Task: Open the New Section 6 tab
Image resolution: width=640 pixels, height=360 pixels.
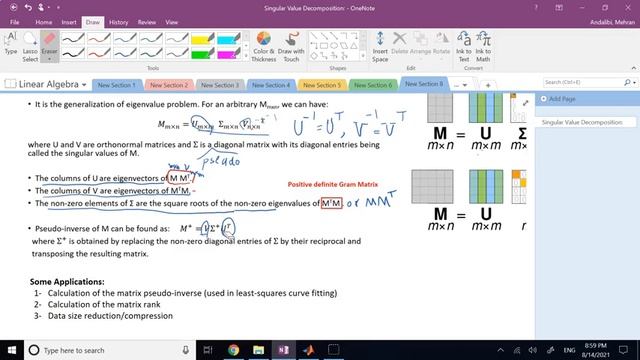Action: 373,85
